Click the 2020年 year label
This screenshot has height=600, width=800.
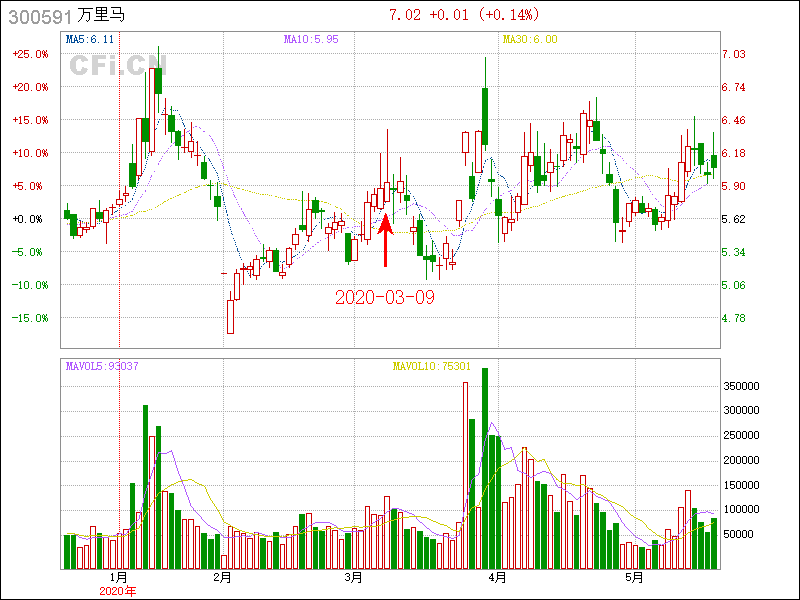(117, 591)
